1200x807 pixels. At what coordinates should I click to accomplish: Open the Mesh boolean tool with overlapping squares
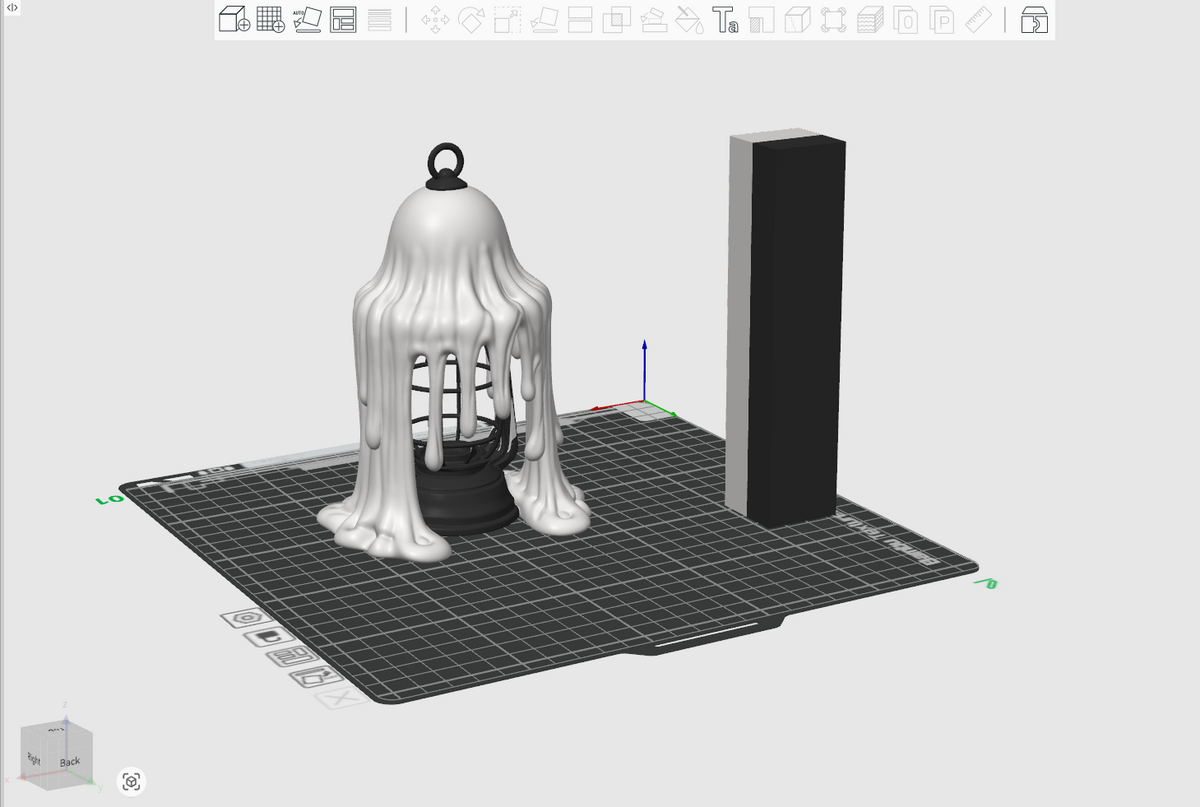click(617, 19)
